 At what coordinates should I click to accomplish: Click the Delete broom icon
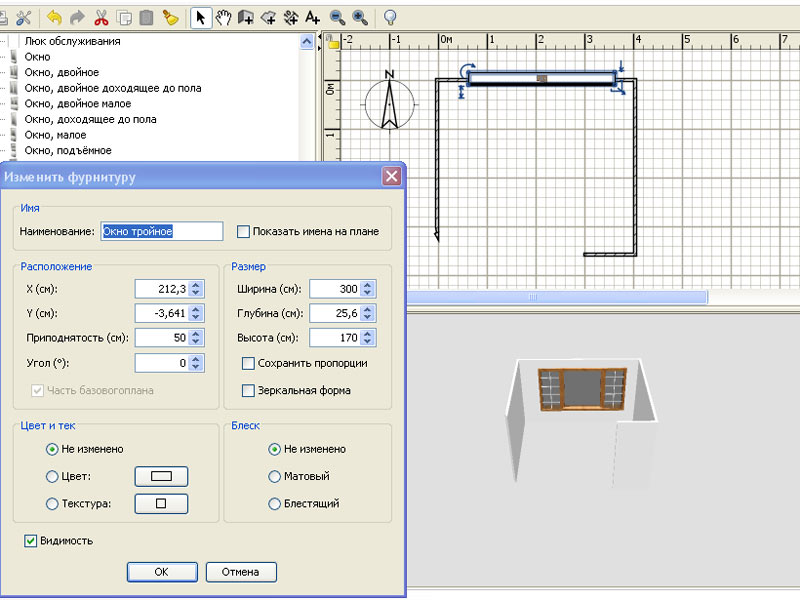point(170,18)
